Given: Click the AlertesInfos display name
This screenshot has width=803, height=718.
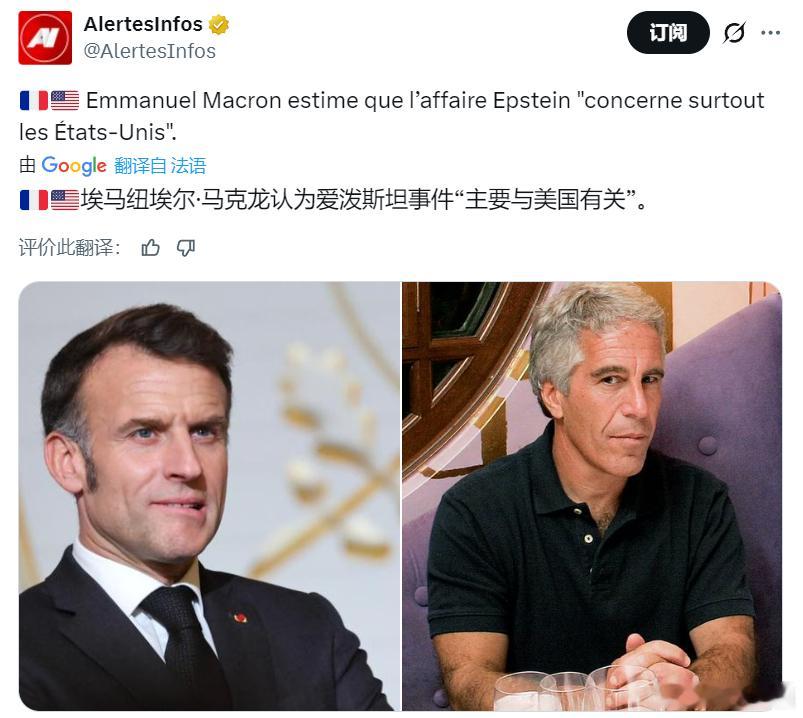Looking at the screenshot, I should pos(143,24).
